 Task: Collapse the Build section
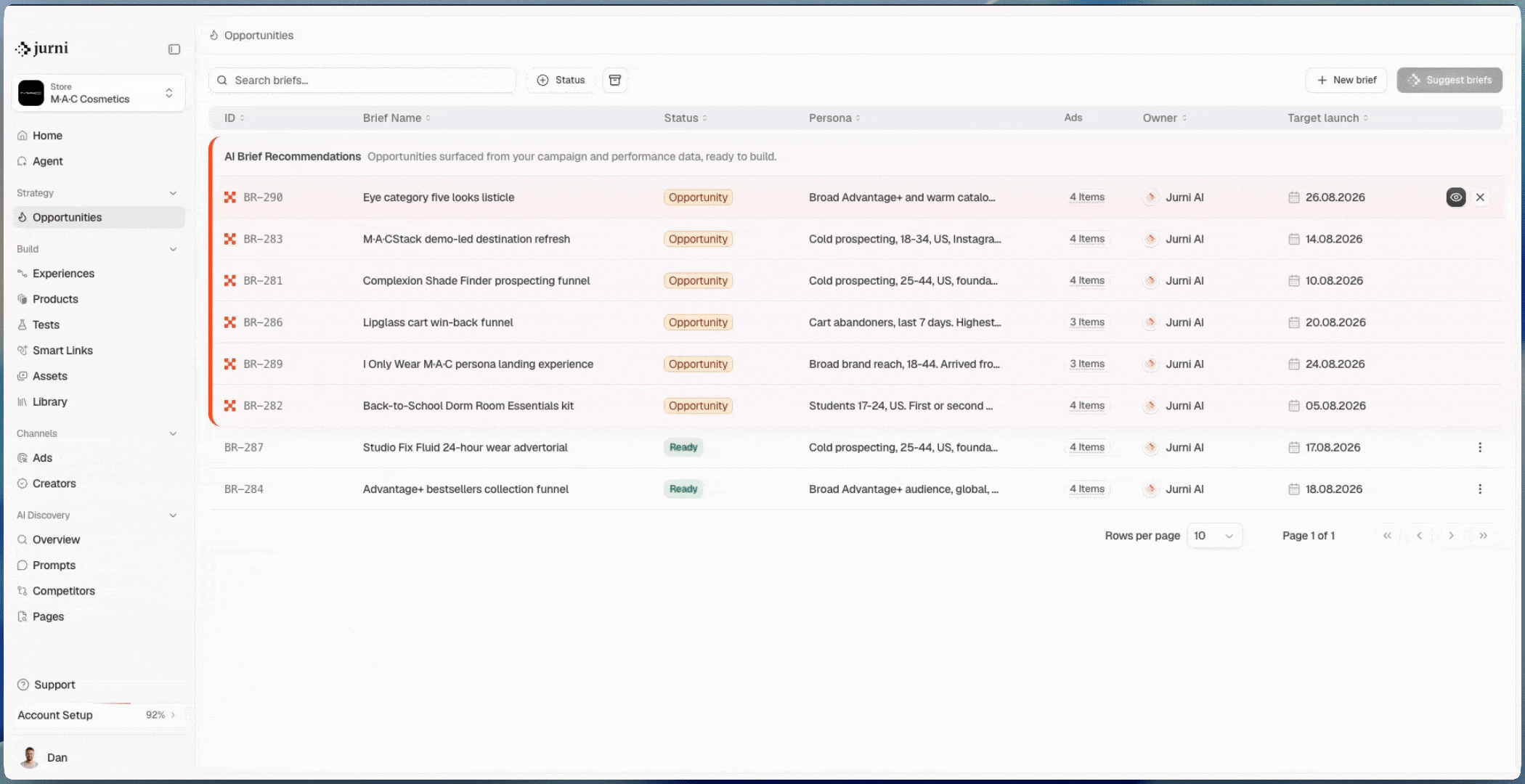[x=173, y=250]
